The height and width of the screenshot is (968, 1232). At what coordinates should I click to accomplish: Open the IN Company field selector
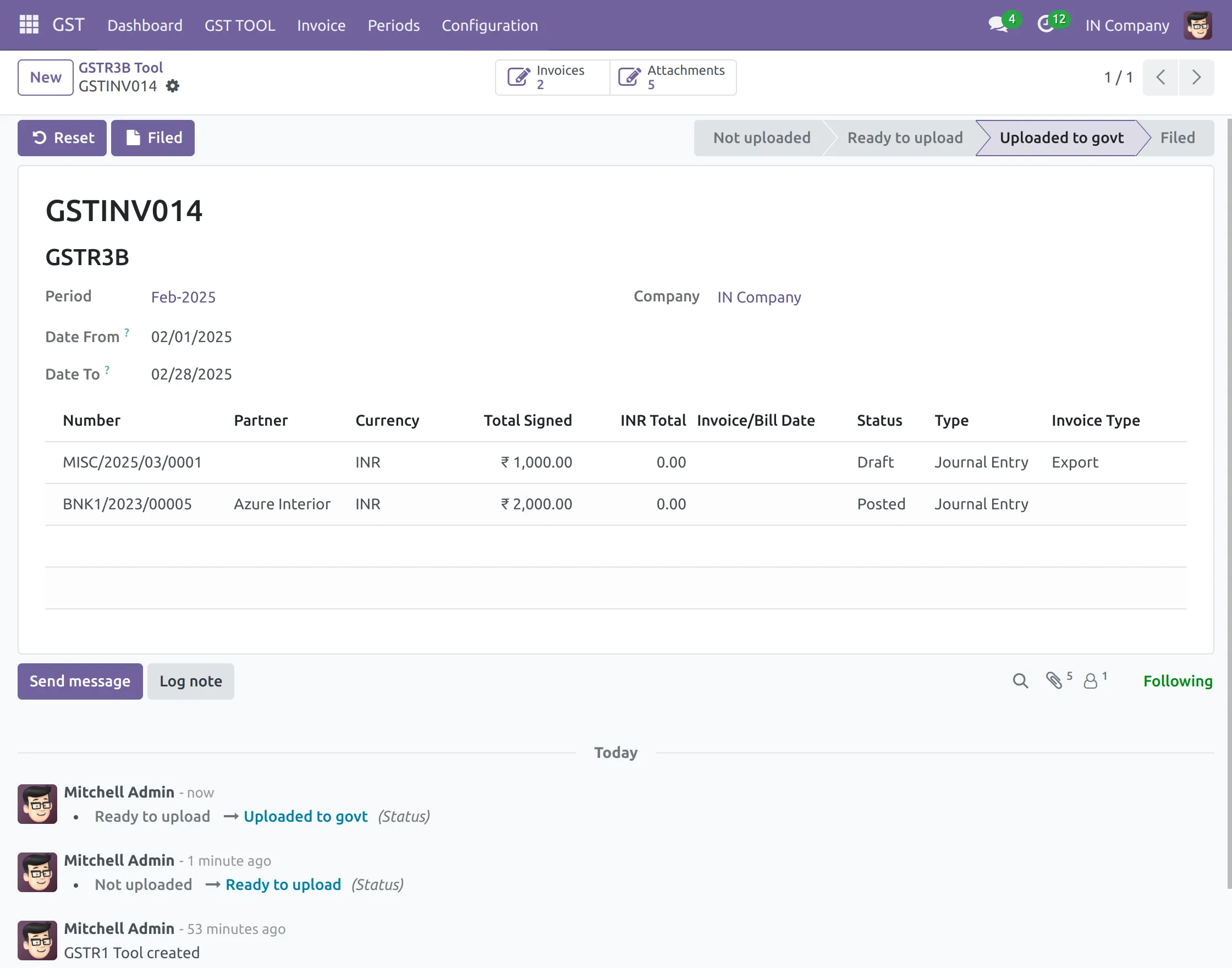[x=758, y=297]
